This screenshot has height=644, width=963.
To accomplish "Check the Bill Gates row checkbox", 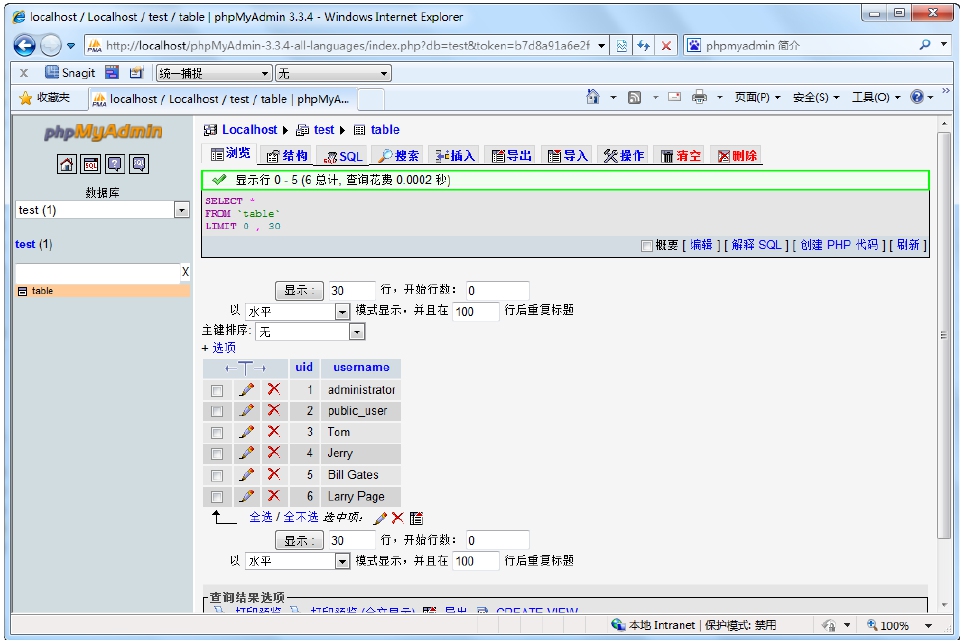I will [x=217, y=476].
